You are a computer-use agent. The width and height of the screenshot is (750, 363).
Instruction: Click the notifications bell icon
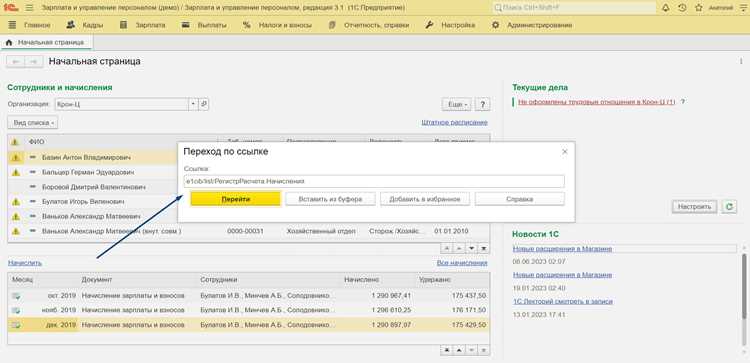point(665,8)
